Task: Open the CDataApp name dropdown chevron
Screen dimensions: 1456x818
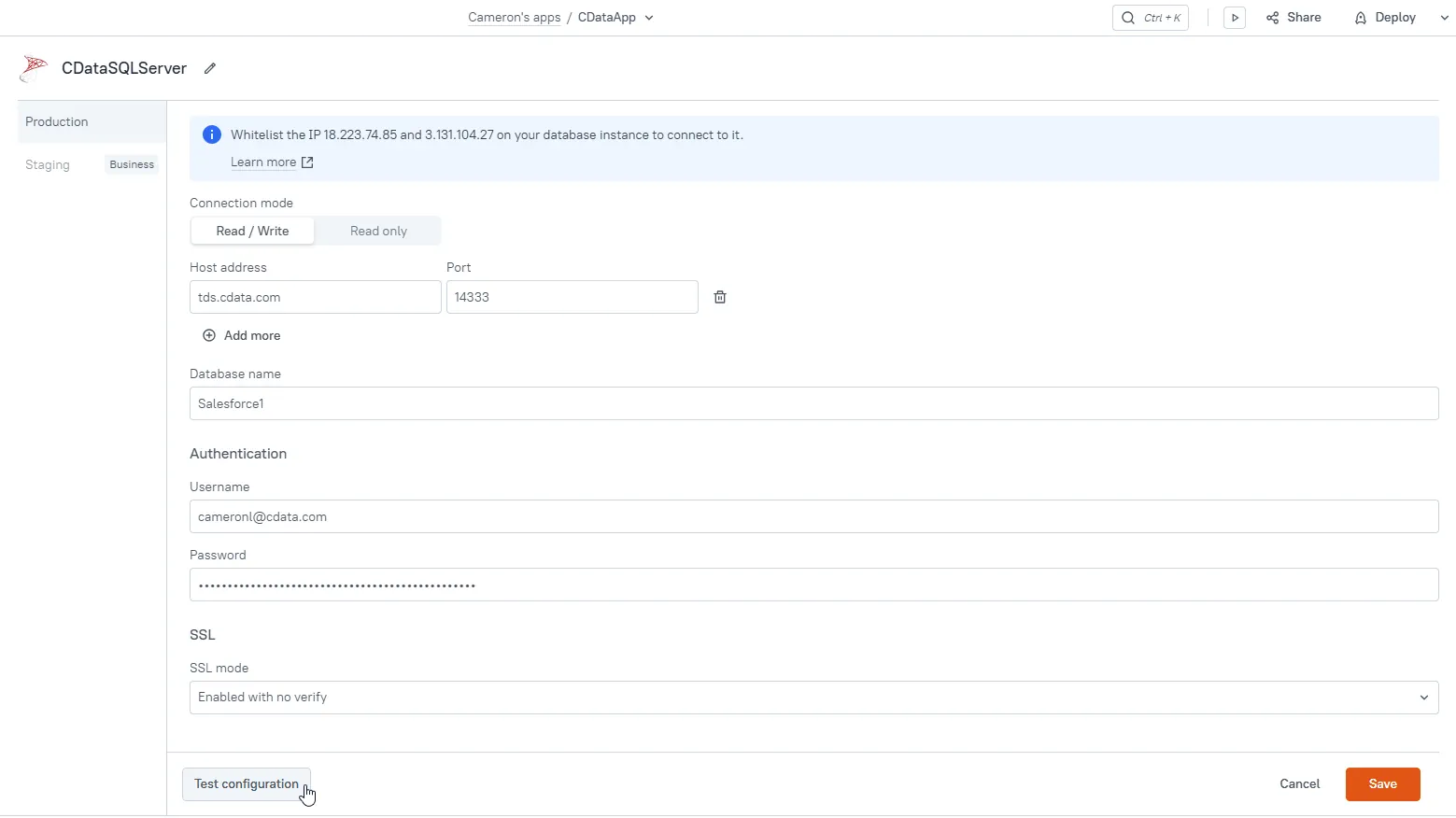Action: click(649, 18)
